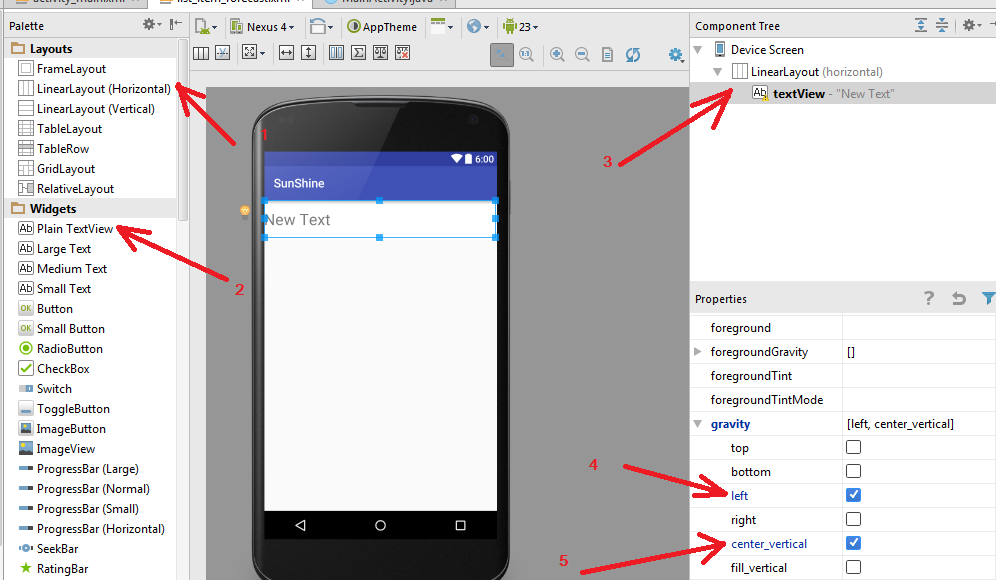The width and height of the screenshot is (996, 580).
Task: Toggle the baseline alignment icon
Action: click(x=222, y=53)
